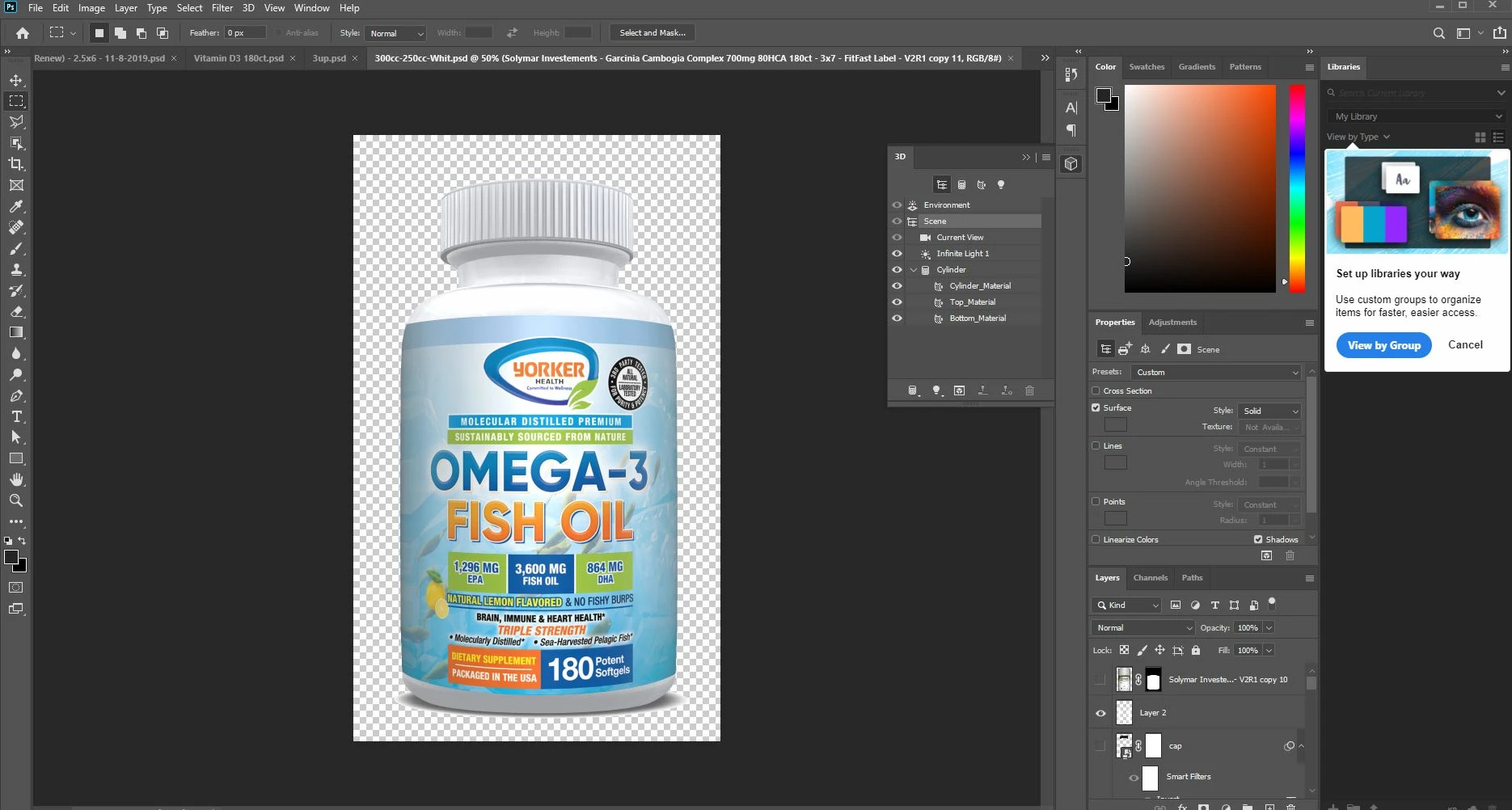Switch to the Adjustments tab
Viewport: 1512px width, 810px height.
[1172, 322]
